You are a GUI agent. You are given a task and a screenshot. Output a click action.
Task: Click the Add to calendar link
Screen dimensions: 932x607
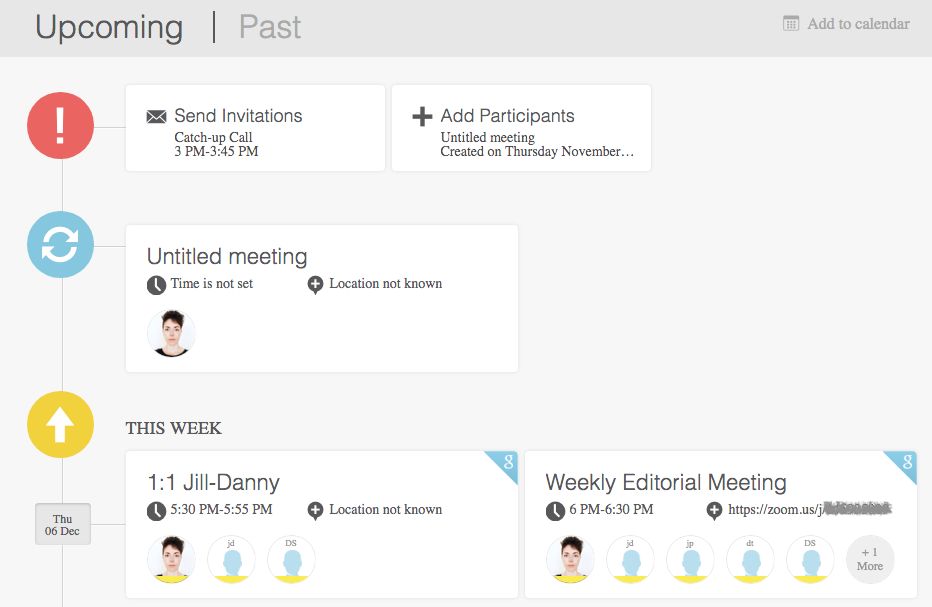(x=858, y=24)
